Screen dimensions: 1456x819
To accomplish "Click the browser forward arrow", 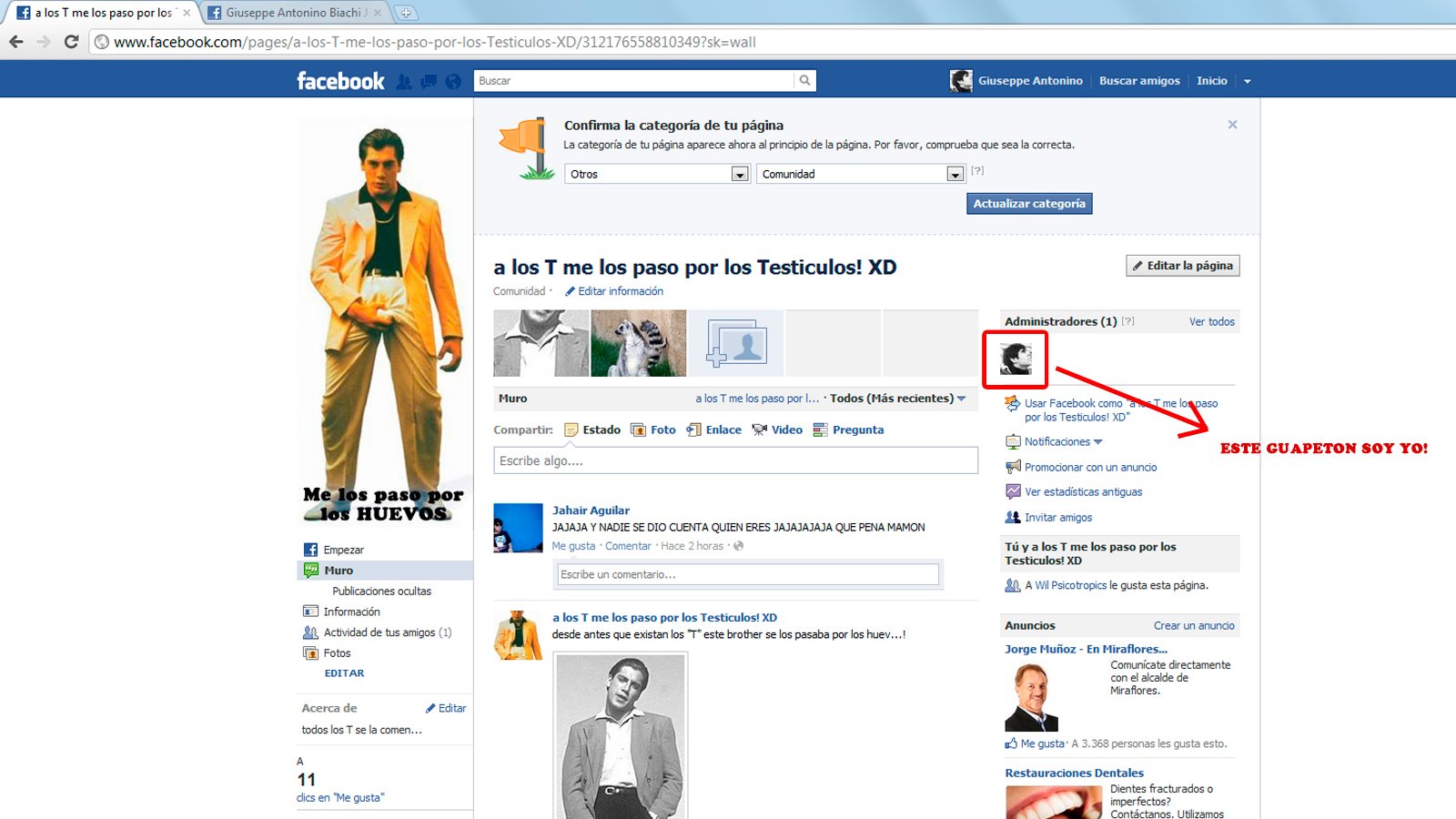I will 44,42.
